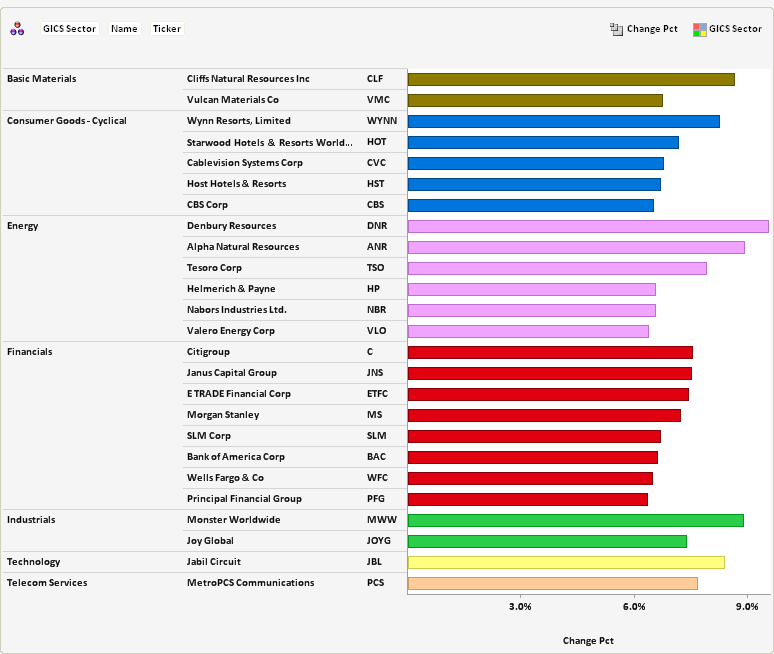Click E TRADE Financial Corp name
The image size is (774, 654).
[239, 394]
